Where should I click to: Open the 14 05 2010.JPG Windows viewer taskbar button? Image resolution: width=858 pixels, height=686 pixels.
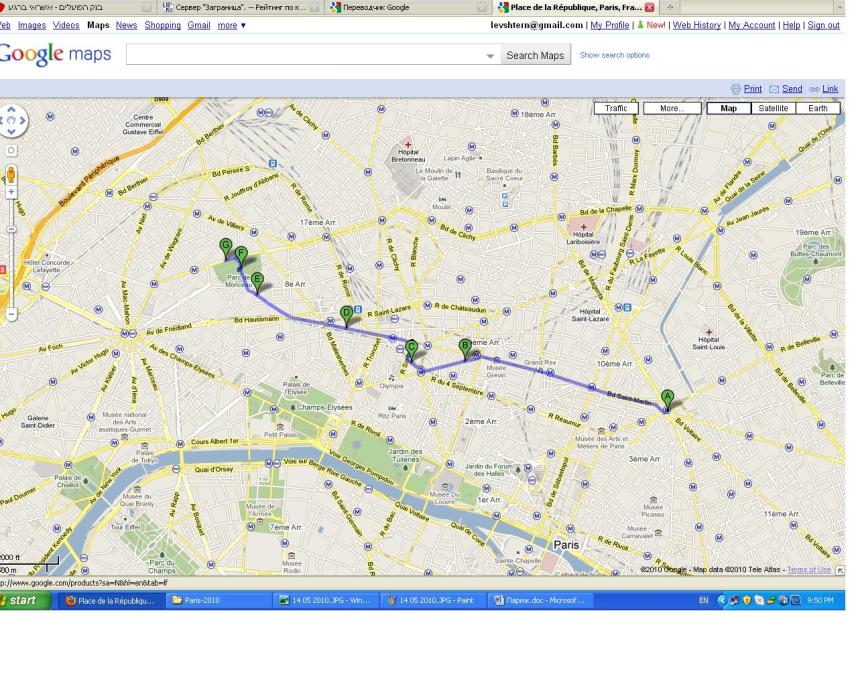325,600
